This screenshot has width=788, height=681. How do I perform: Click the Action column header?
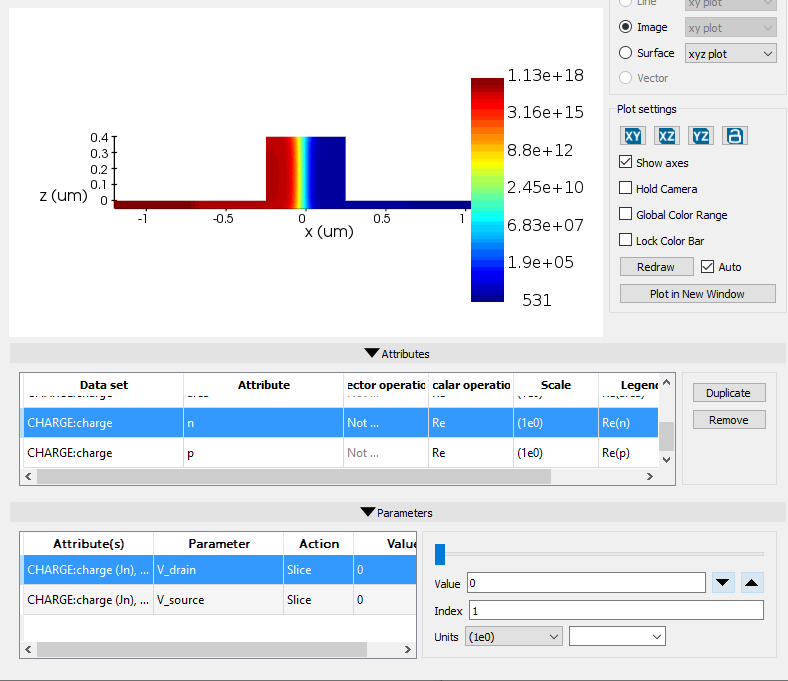pos(319,544)
